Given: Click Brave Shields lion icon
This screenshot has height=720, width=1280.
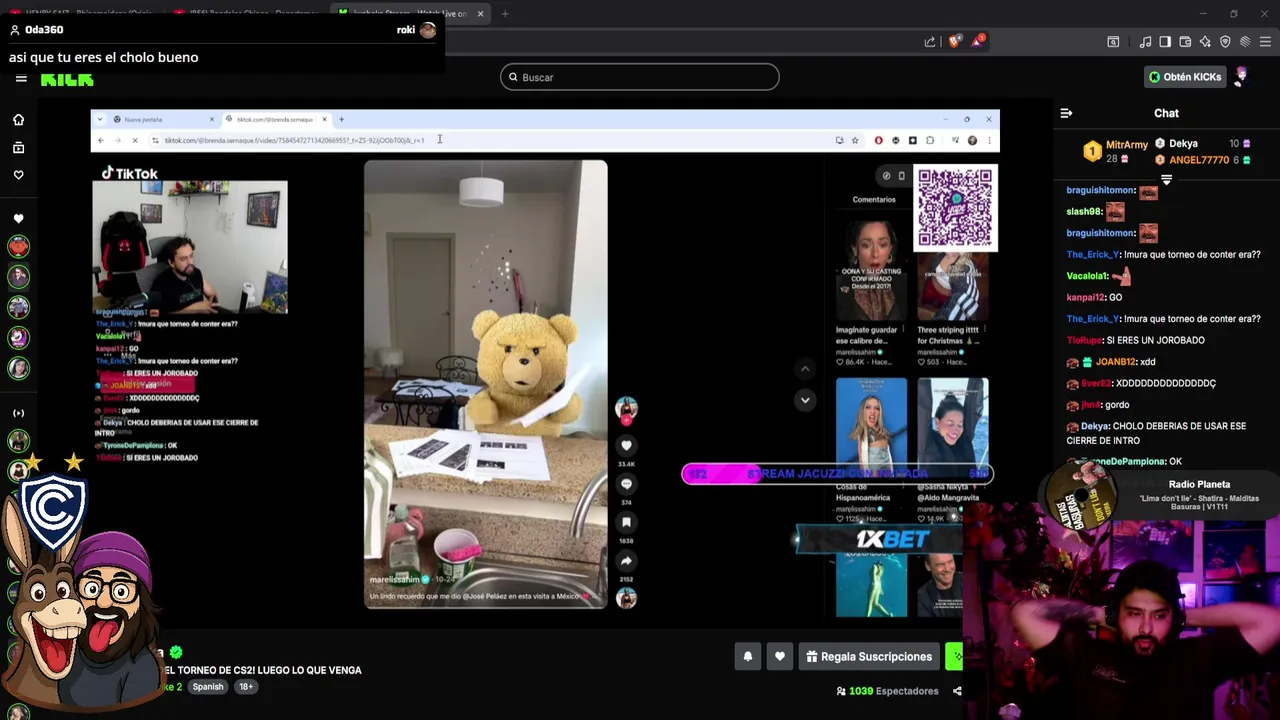Looking at the screenshot, I should coord(954,41).
